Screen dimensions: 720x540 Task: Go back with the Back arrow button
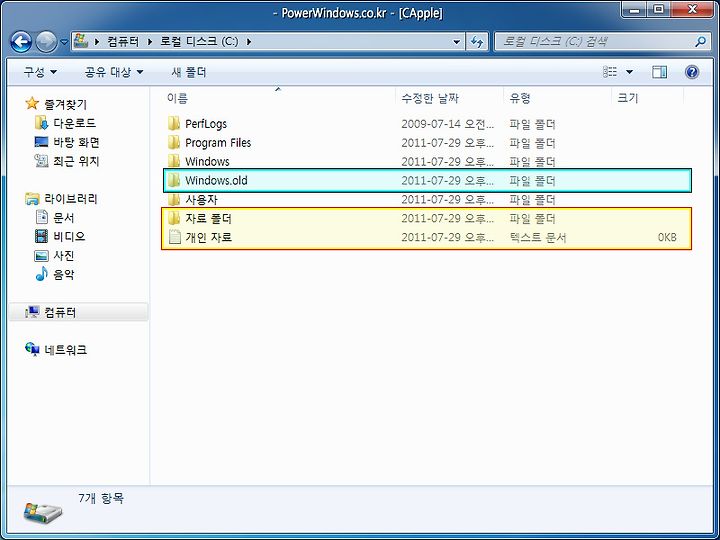click(21, 42)
